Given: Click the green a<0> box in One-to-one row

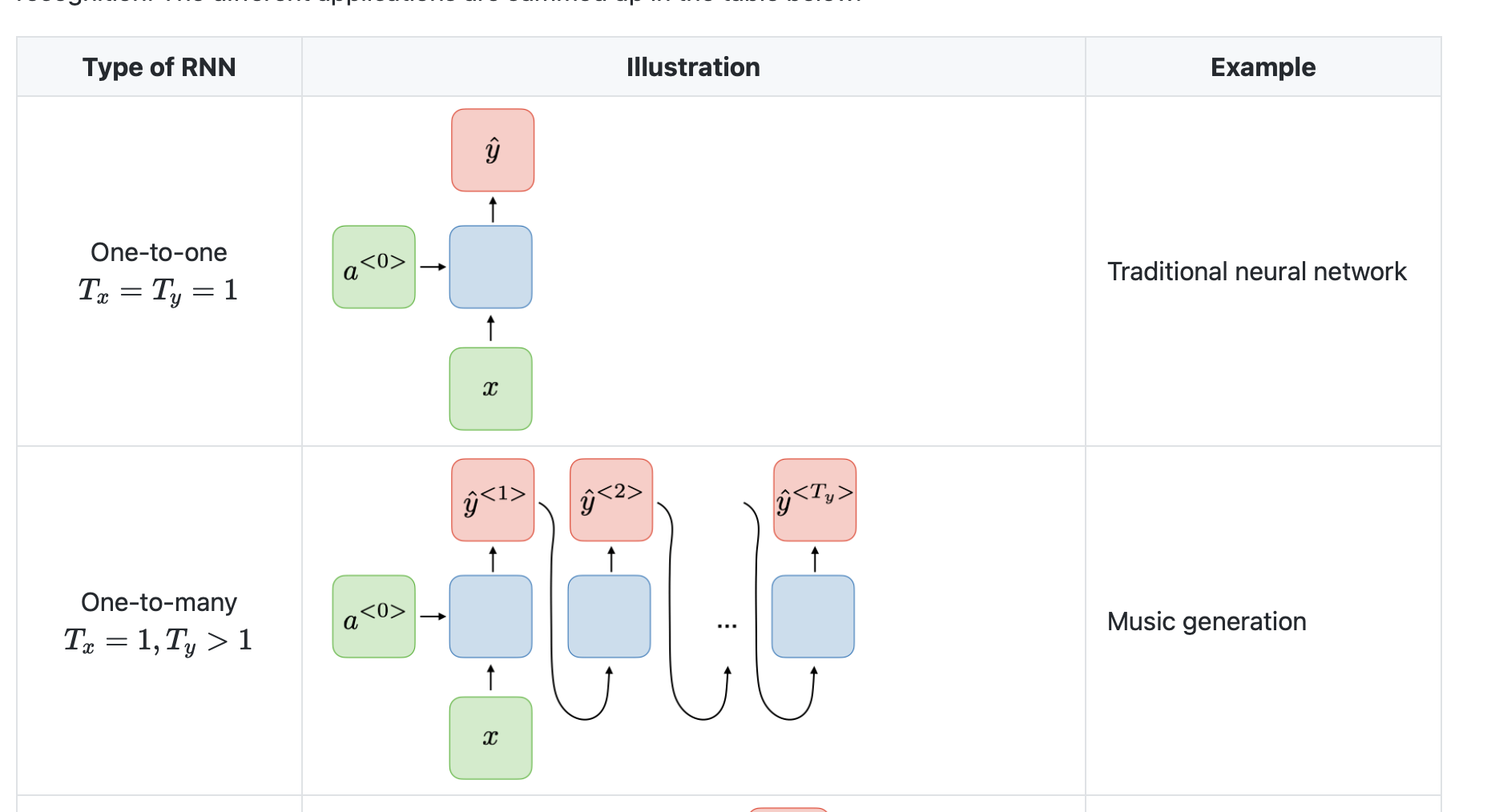Looking at the screenshot, I should pyautogui.click(x=374, y=267).
